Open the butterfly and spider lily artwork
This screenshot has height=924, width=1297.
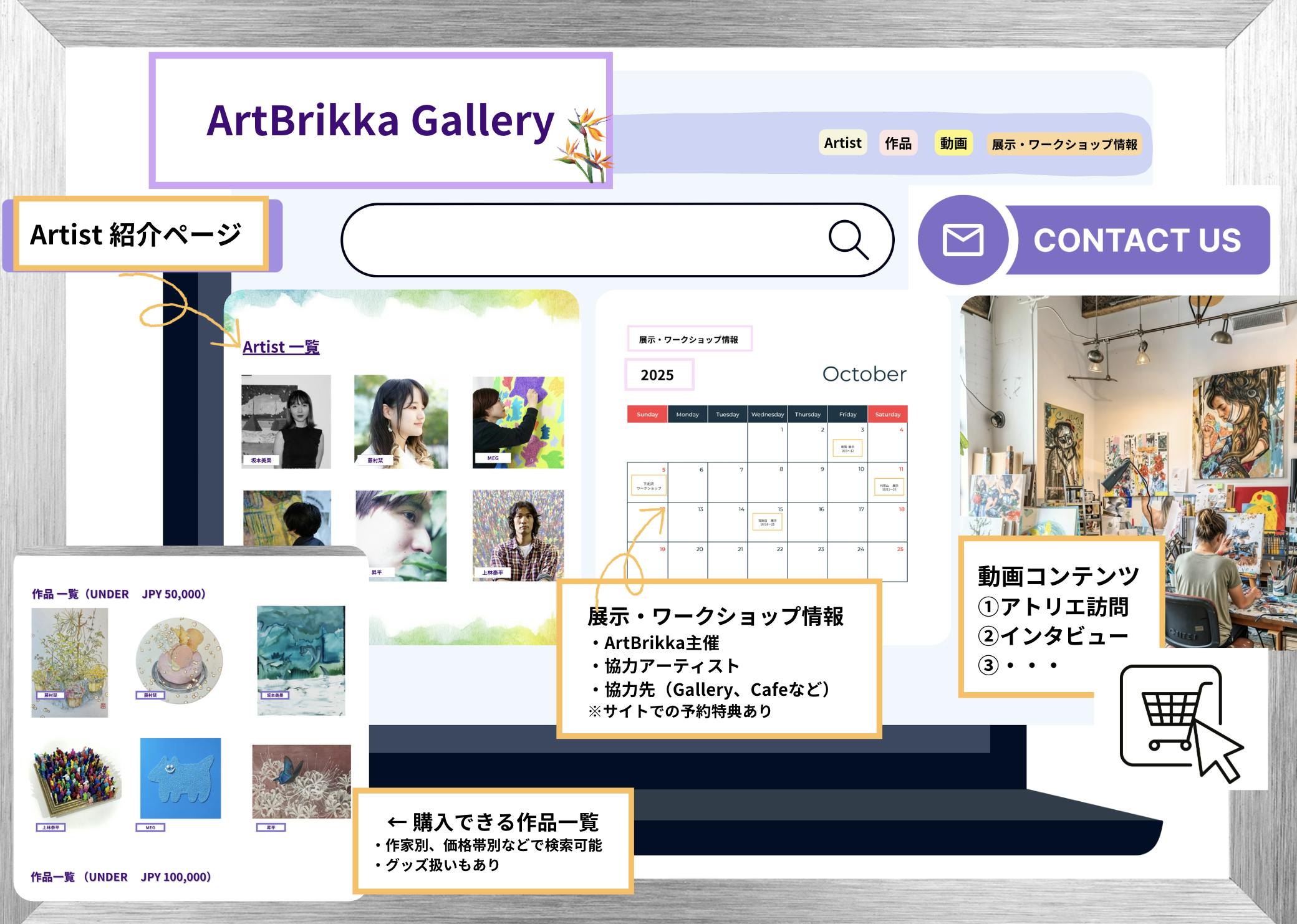click(301, 781)
